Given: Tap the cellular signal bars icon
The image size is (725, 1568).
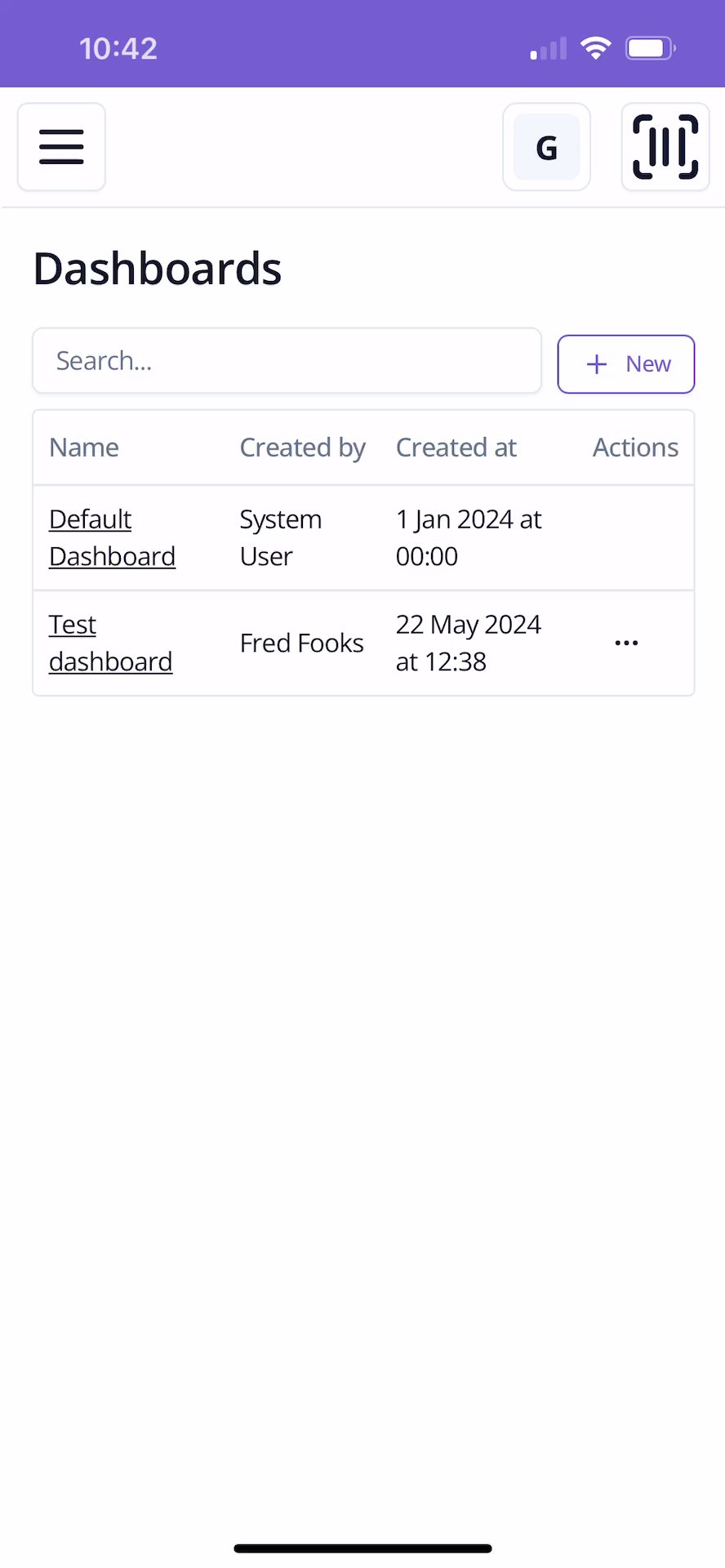Looking at the screenshot, I should pos(549,49).
